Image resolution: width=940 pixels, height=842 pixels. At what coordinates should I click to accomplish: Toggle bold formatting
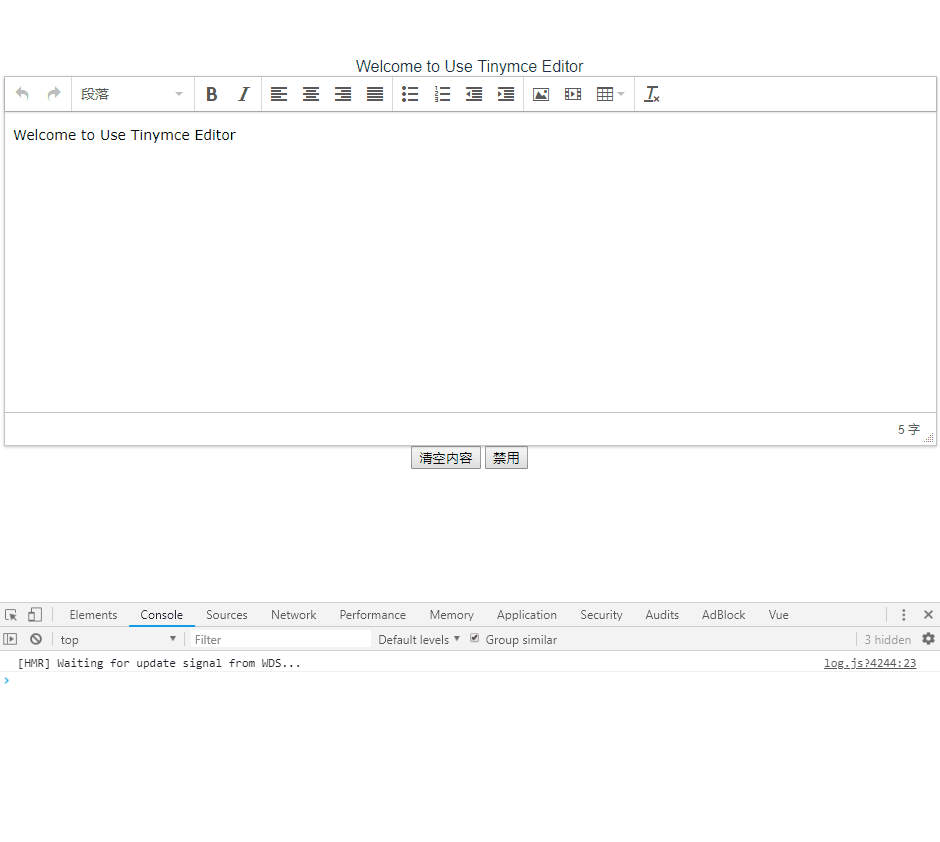[212, 94]
